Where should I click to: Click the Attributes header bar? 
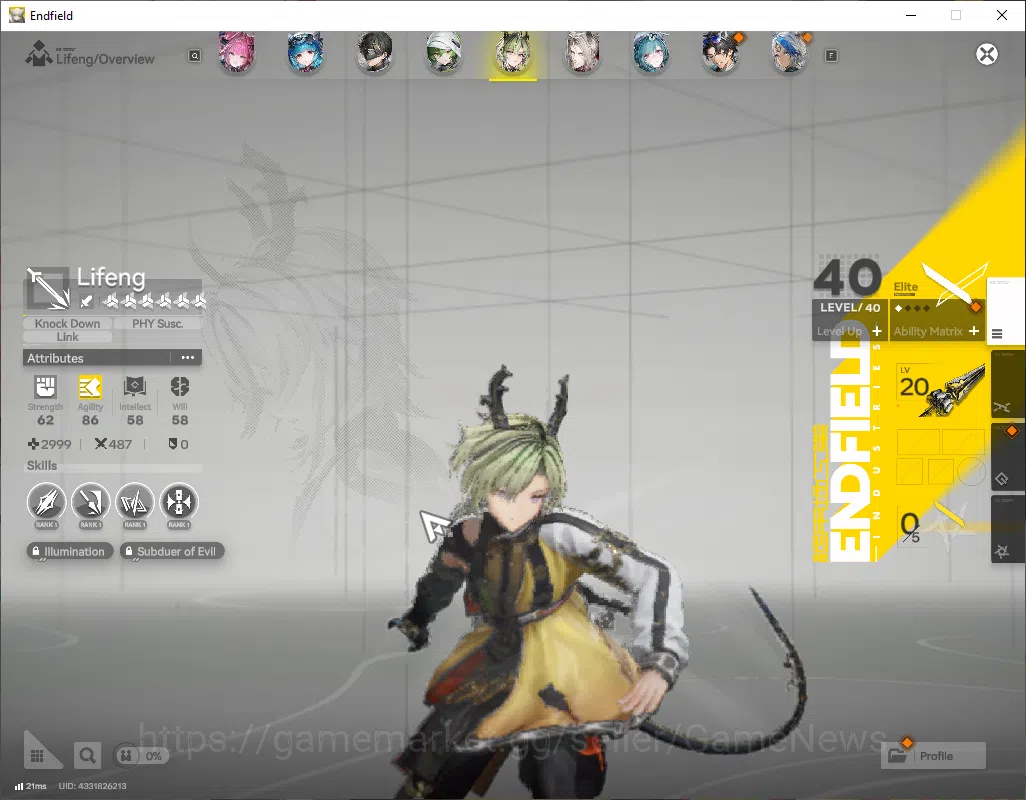click(113, 358)
